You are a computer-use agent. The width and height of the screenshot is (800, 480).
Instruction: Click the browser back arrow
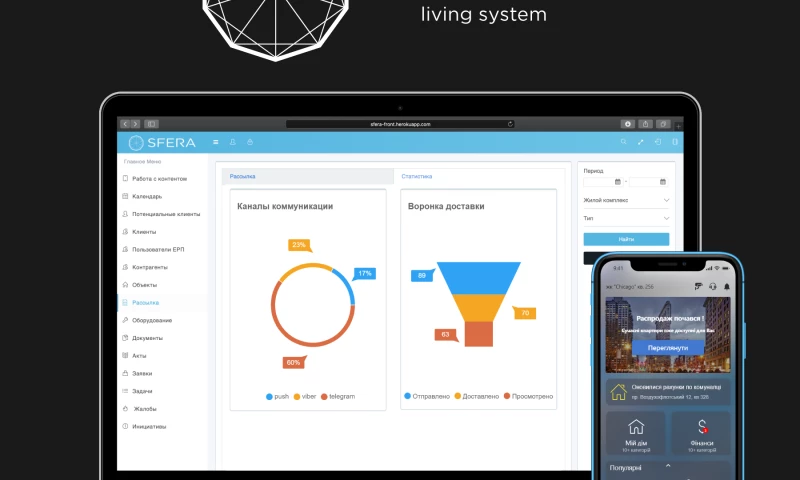(x=125, y=124)
